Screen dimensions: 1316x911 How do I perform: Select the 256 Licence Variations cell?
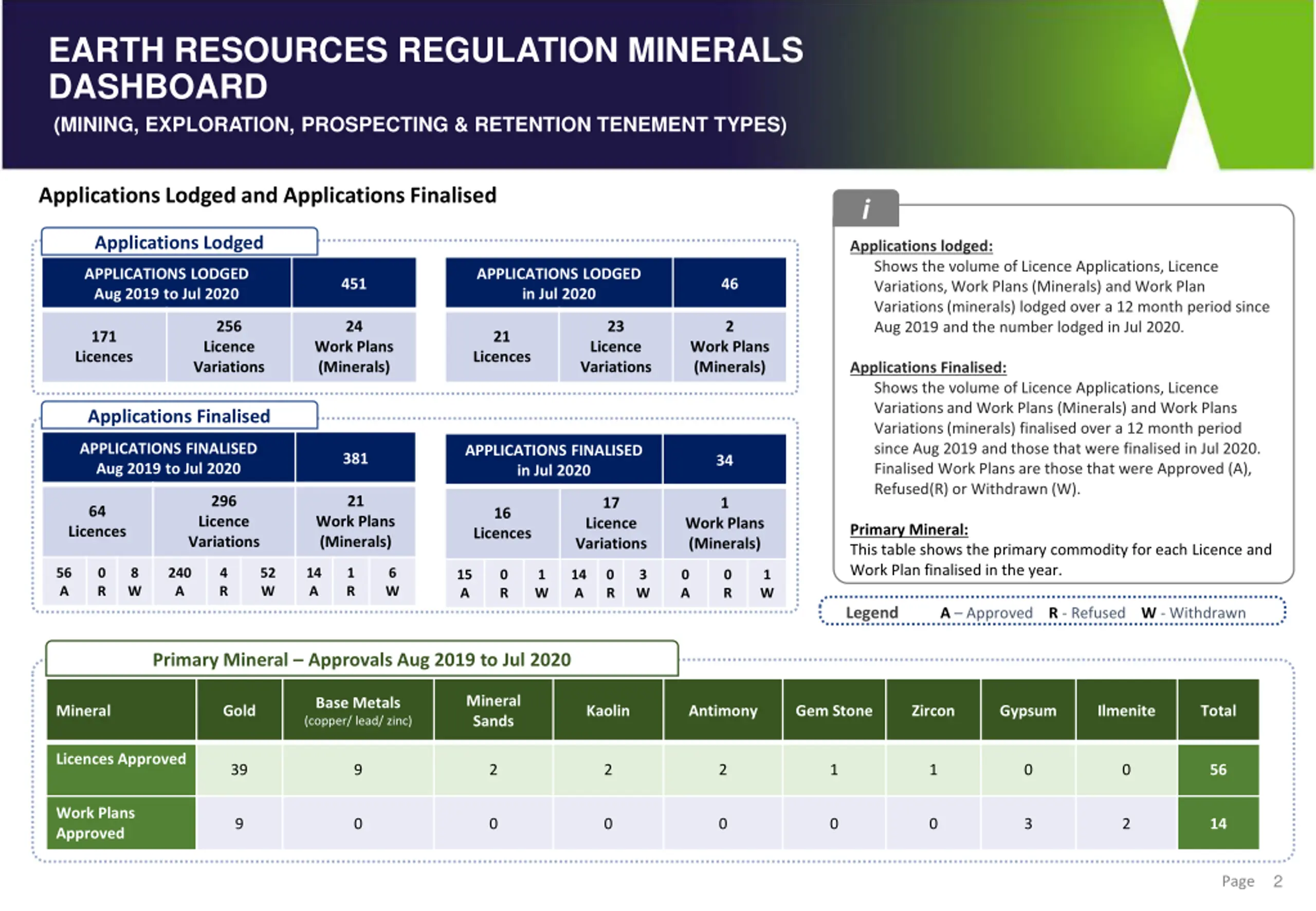pos(229,347)
